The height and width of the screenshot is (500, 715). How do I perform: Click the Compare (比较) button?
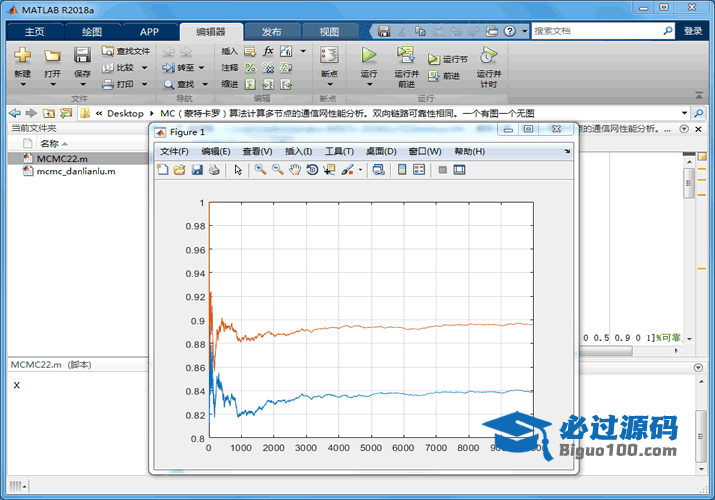coord(118,67)
